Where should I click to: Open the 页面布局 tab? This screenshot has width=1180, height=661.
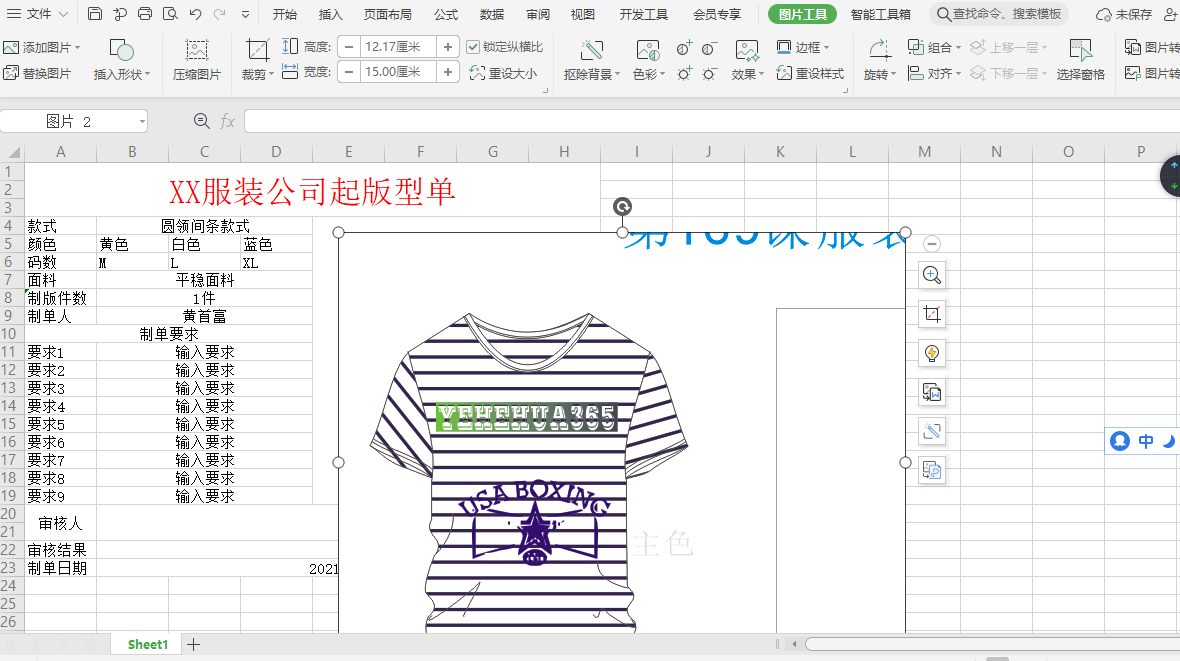coord(388,14)
